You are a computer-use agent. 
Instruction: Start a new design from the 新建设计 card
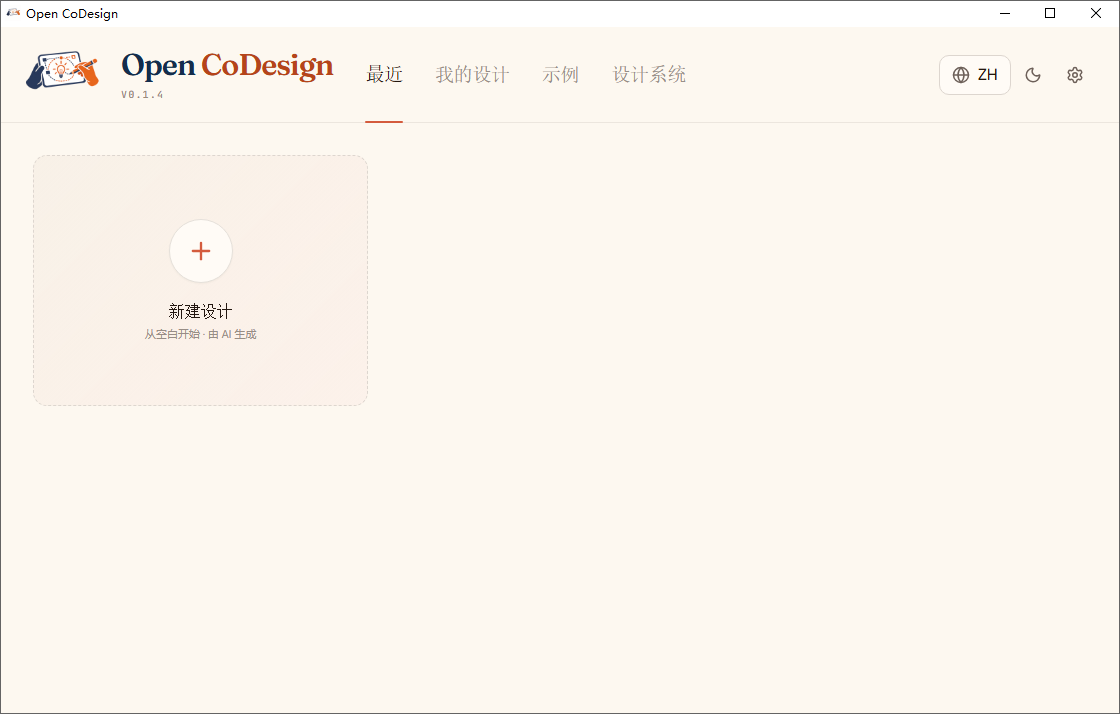click(200, 280)
